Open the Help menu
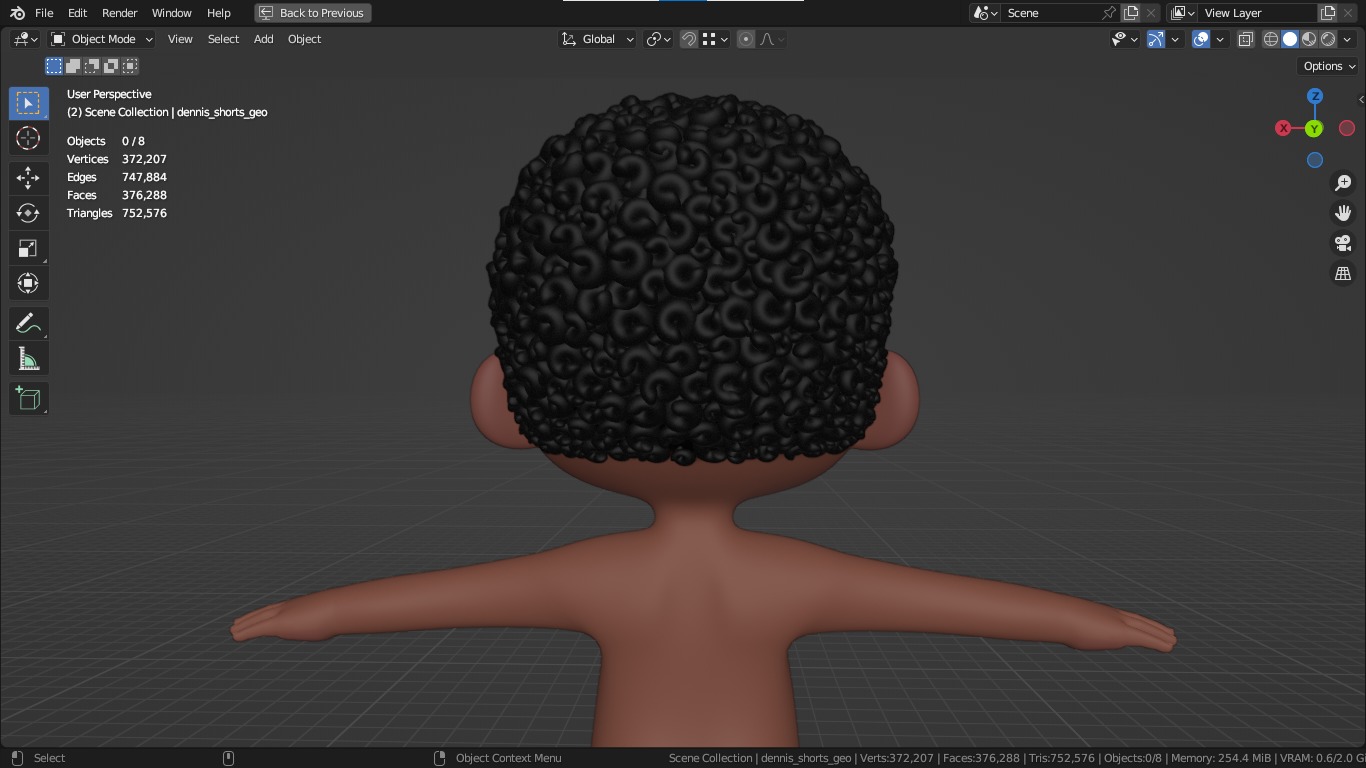The height and width of the screenshot is (768, 1366). point(219,13)
